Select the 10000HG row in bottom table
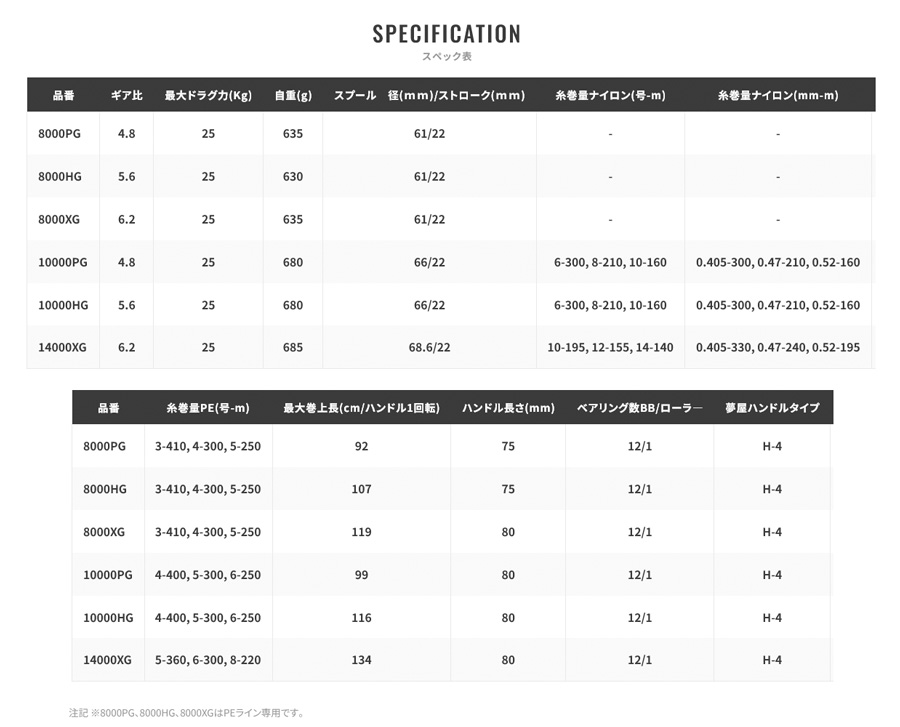The image size is (900, 727). pyautogui.click(x=452, y=617)
